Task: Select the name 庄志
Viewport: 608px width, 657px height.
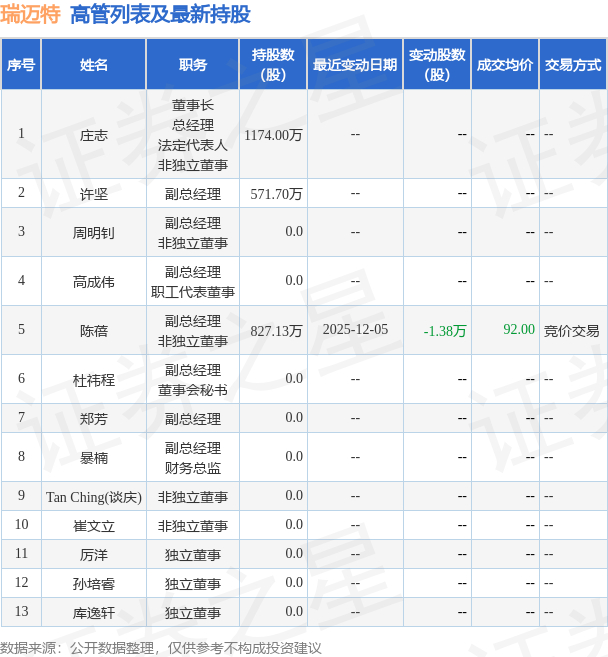Action: 94,135
